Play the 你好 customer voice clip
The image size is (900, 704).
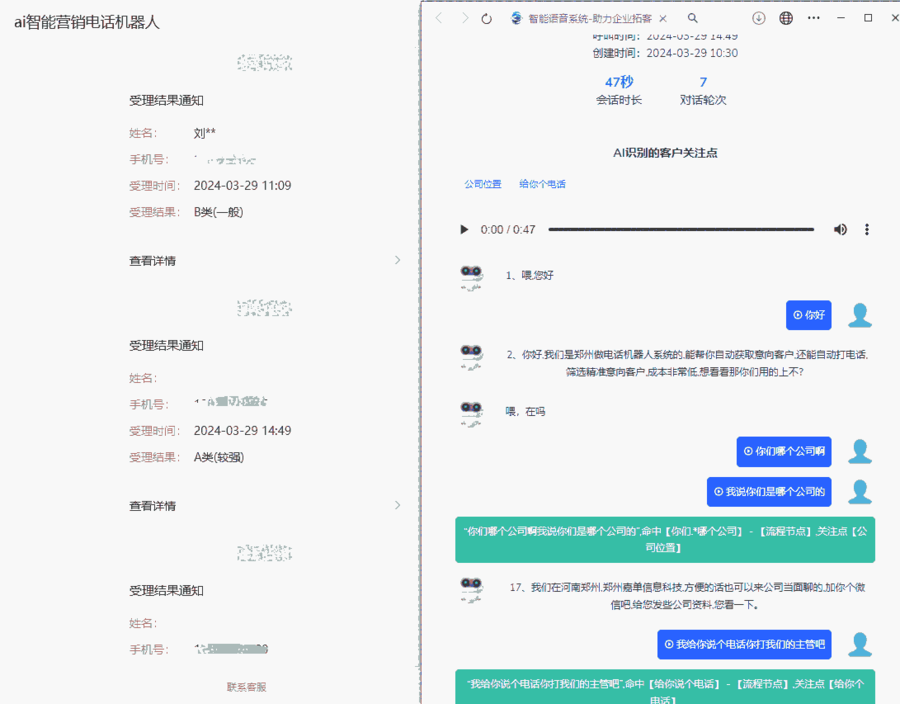[x=808, y=315]
